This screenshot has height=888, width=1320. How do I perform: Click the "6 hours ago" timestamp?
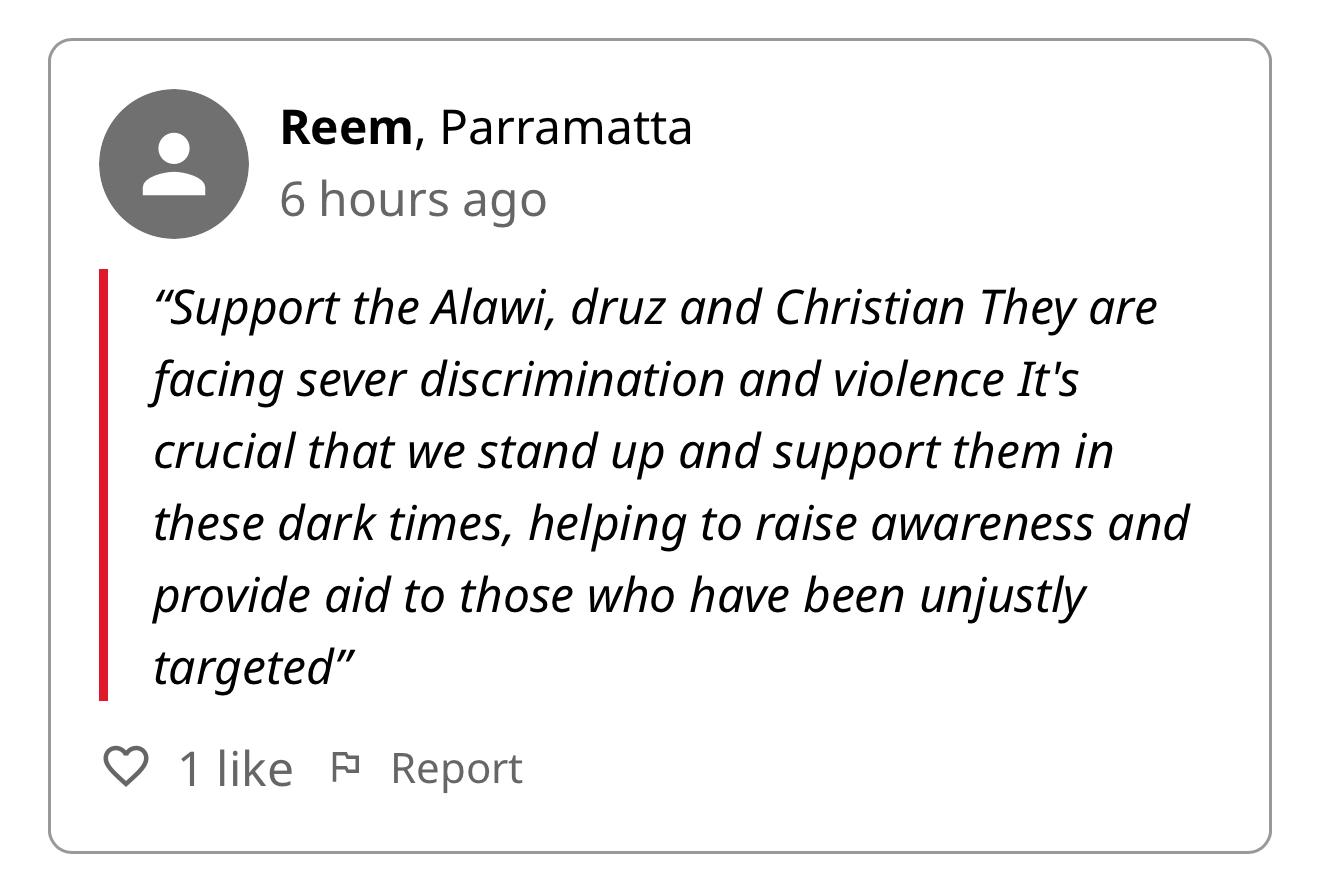(413, 199)
